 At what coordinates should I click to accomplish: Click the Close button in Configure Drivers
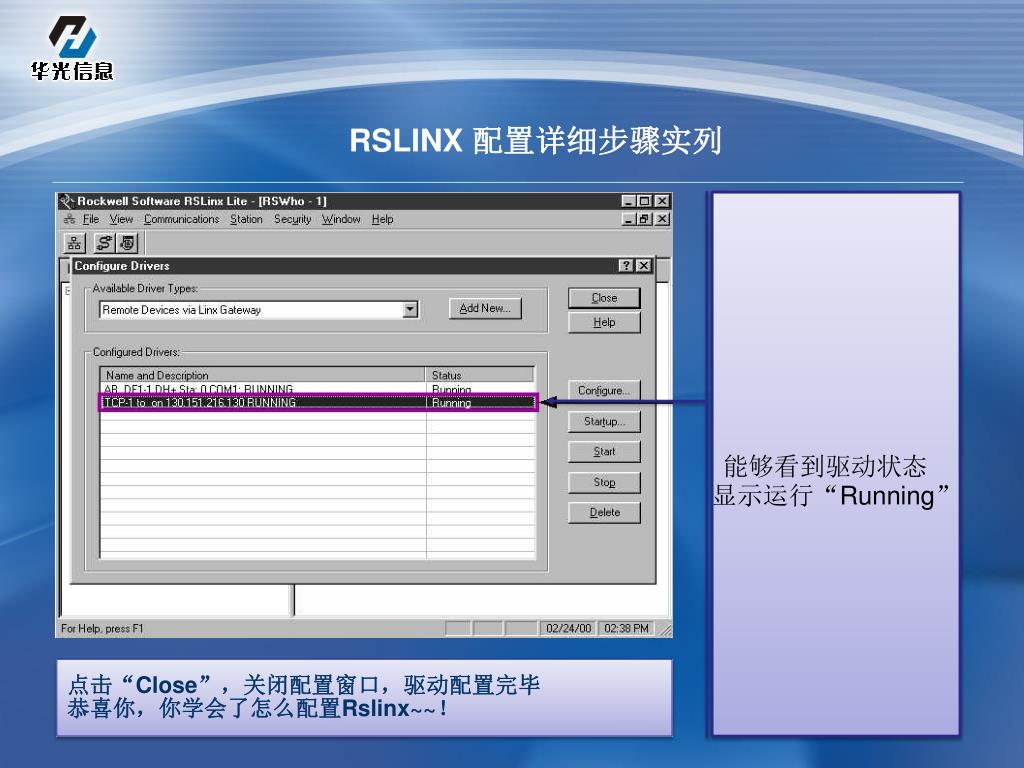tap(604, 298)
